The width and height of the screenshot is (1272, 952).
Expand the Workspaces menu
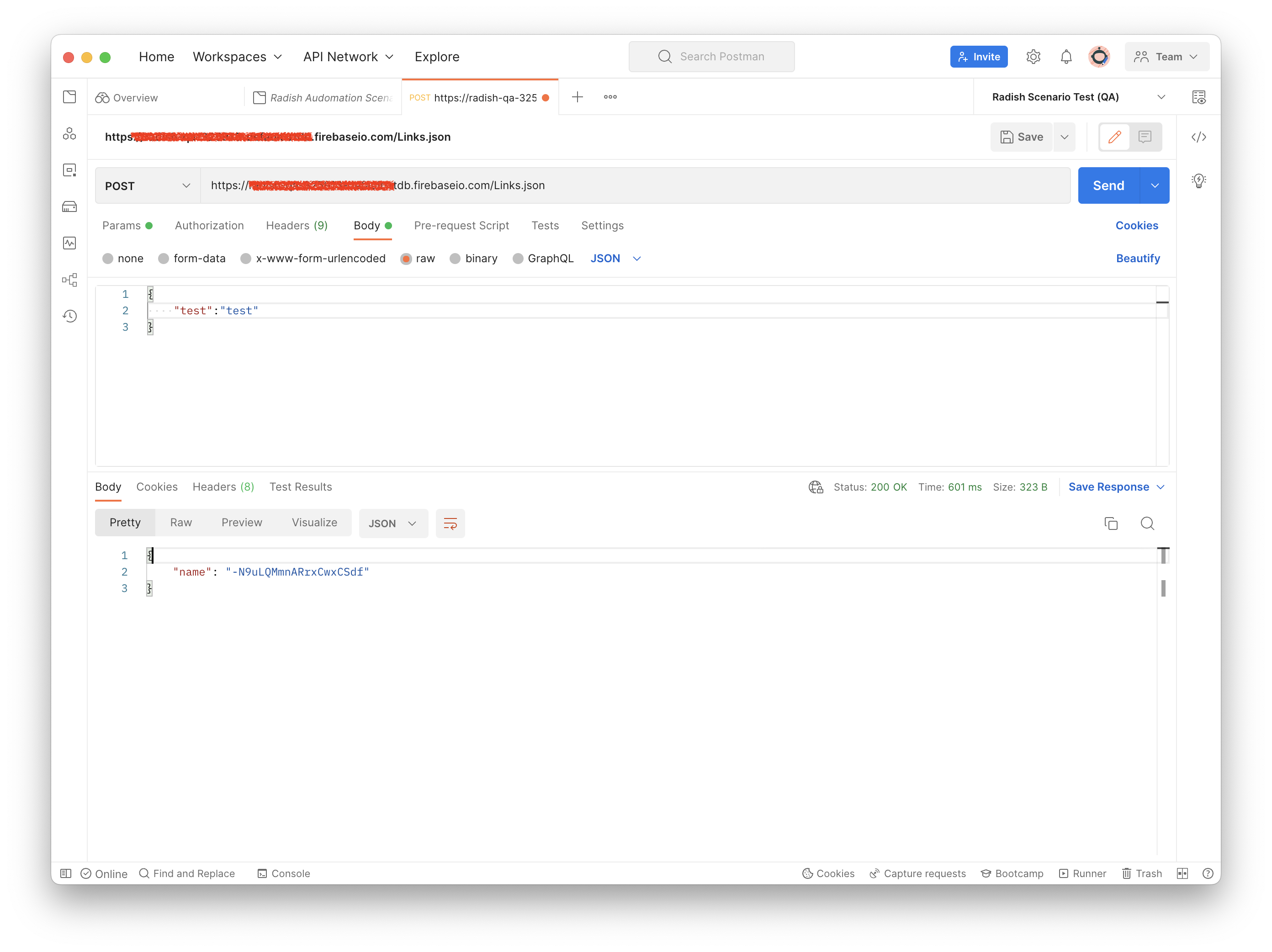(238, 56)
